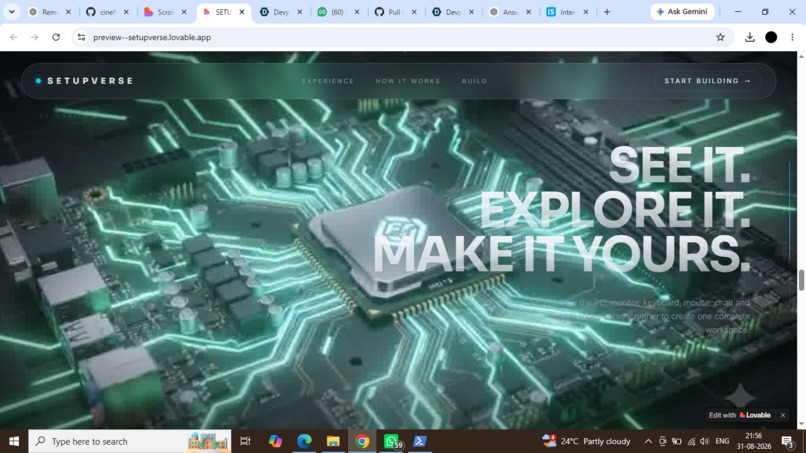Dismiss the Edit with Lovable badge
Image resolution: width=806 pixels, height=453 pixels.
[x=782, y=415]
